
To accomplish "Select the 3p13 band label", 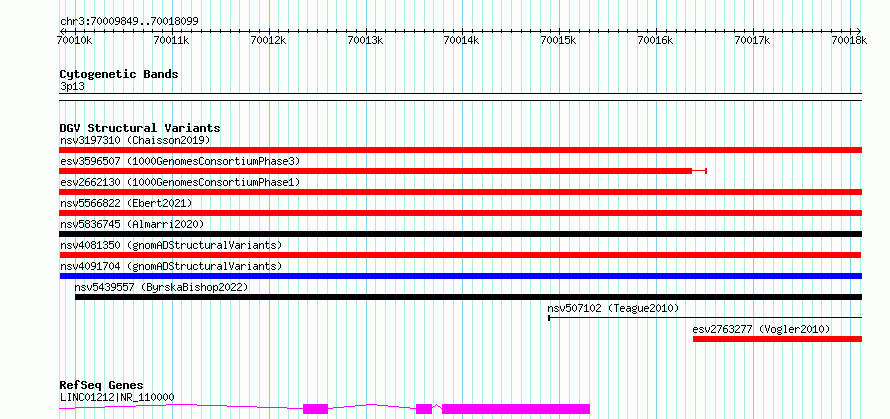I will [x=73, y=87].
